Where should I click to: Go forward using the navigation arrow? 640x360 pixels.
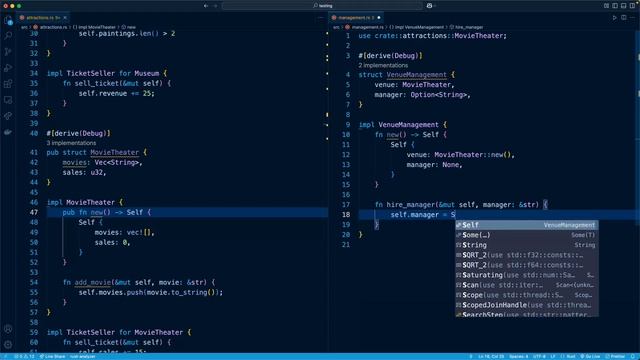click(216, 6)
